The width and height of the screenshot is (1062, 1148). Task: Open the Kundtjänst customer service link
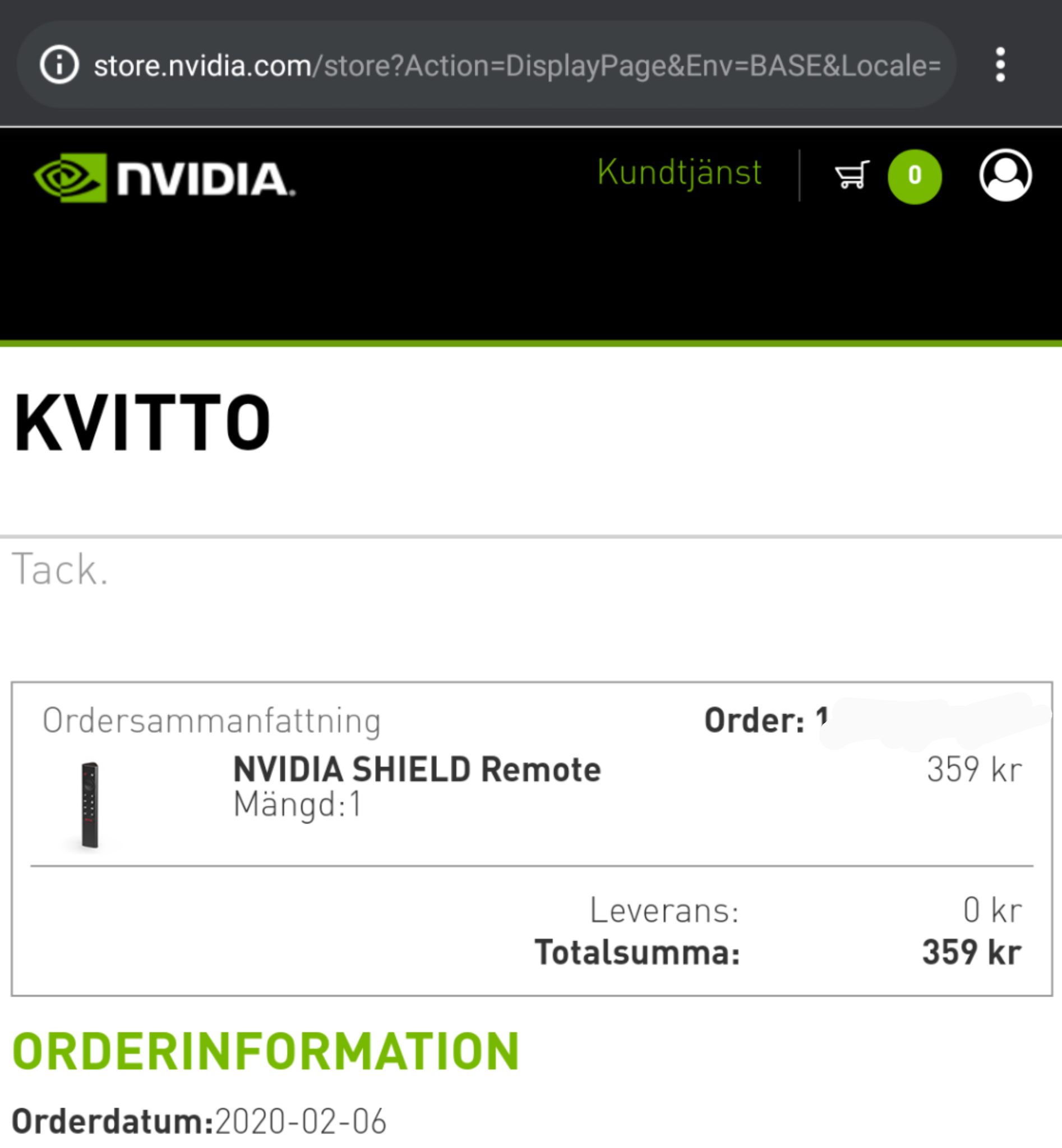click(679, 173)
